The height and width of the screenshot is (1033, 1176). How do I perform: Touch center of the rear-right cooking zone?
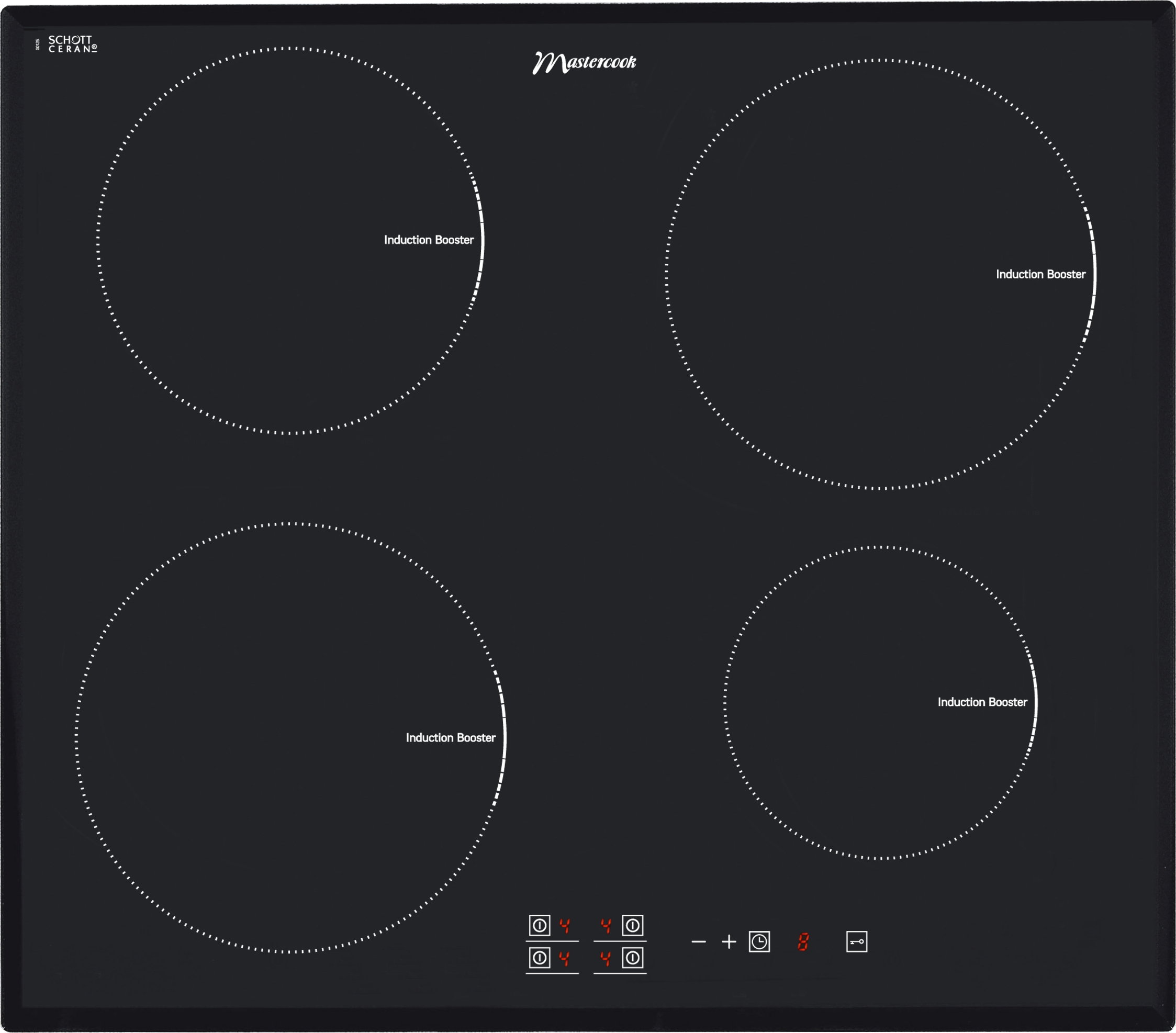[881, 274]
